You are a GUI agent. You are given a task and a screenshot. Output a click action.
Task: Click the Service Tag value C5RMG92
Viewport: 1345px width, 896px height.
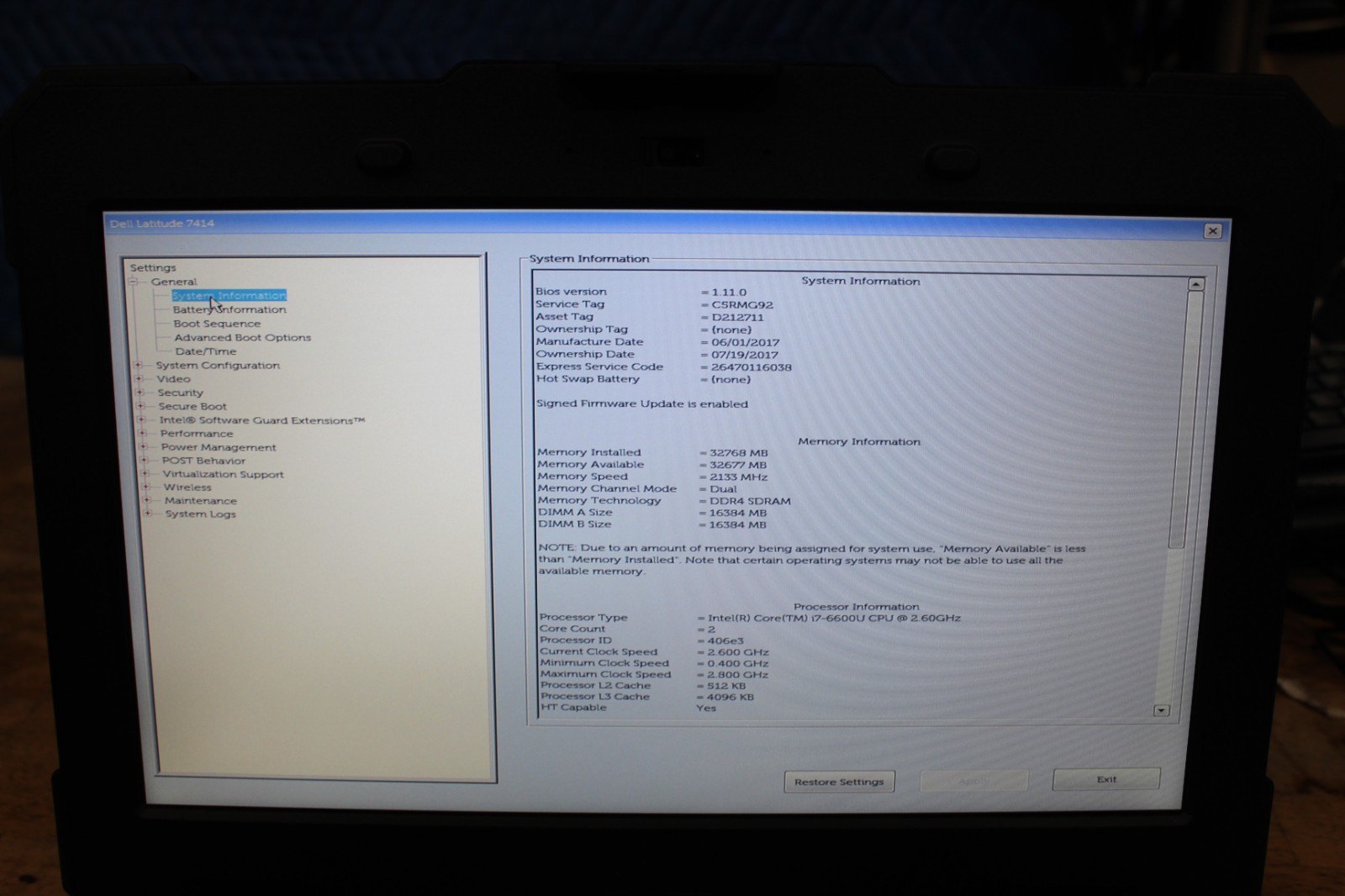click(x=742, y=305)
